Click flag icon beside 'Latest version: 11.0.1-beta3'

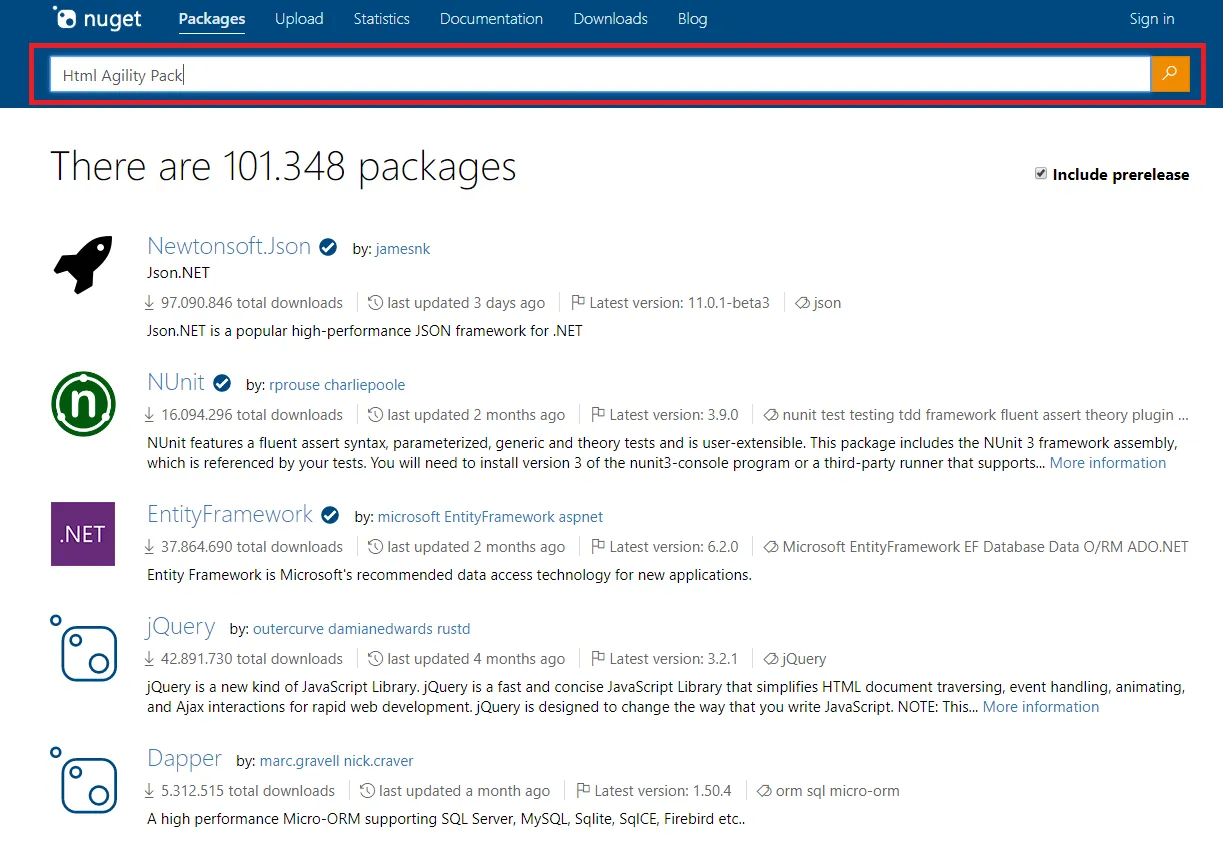578,303
